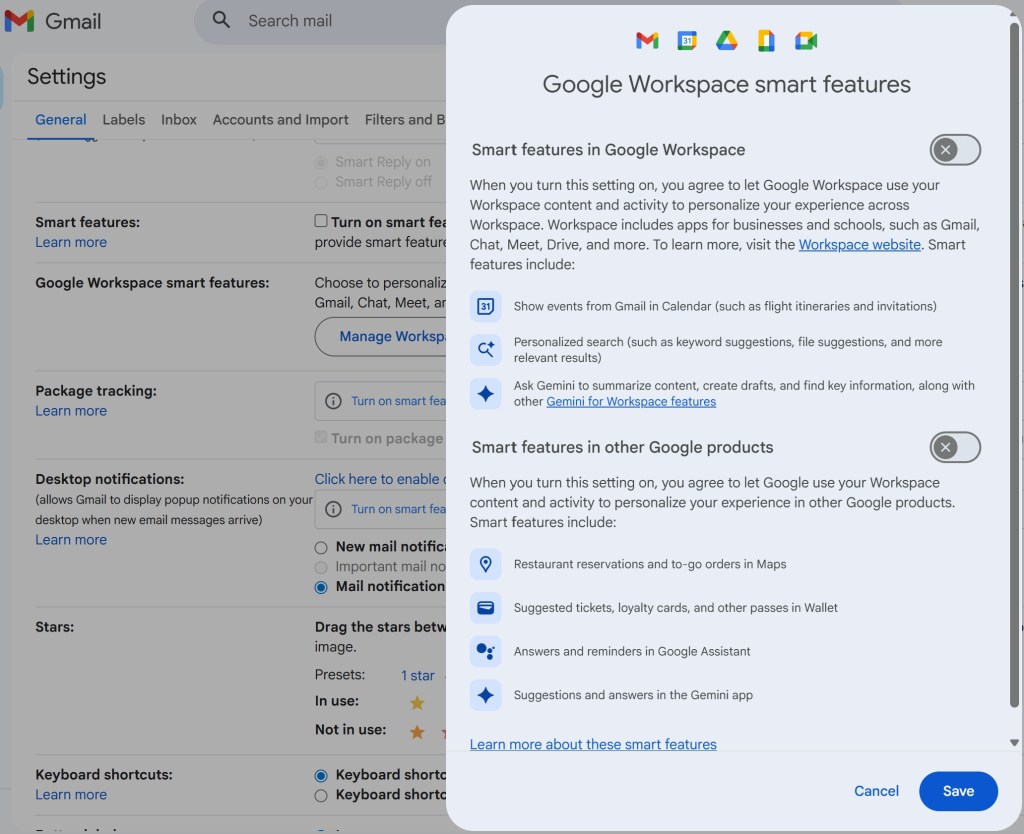Image resolution: width=1024 pixels, height=834 pixels.
Task: Enable Smart features in other Google products toggle
Action: tap(955, 447)
